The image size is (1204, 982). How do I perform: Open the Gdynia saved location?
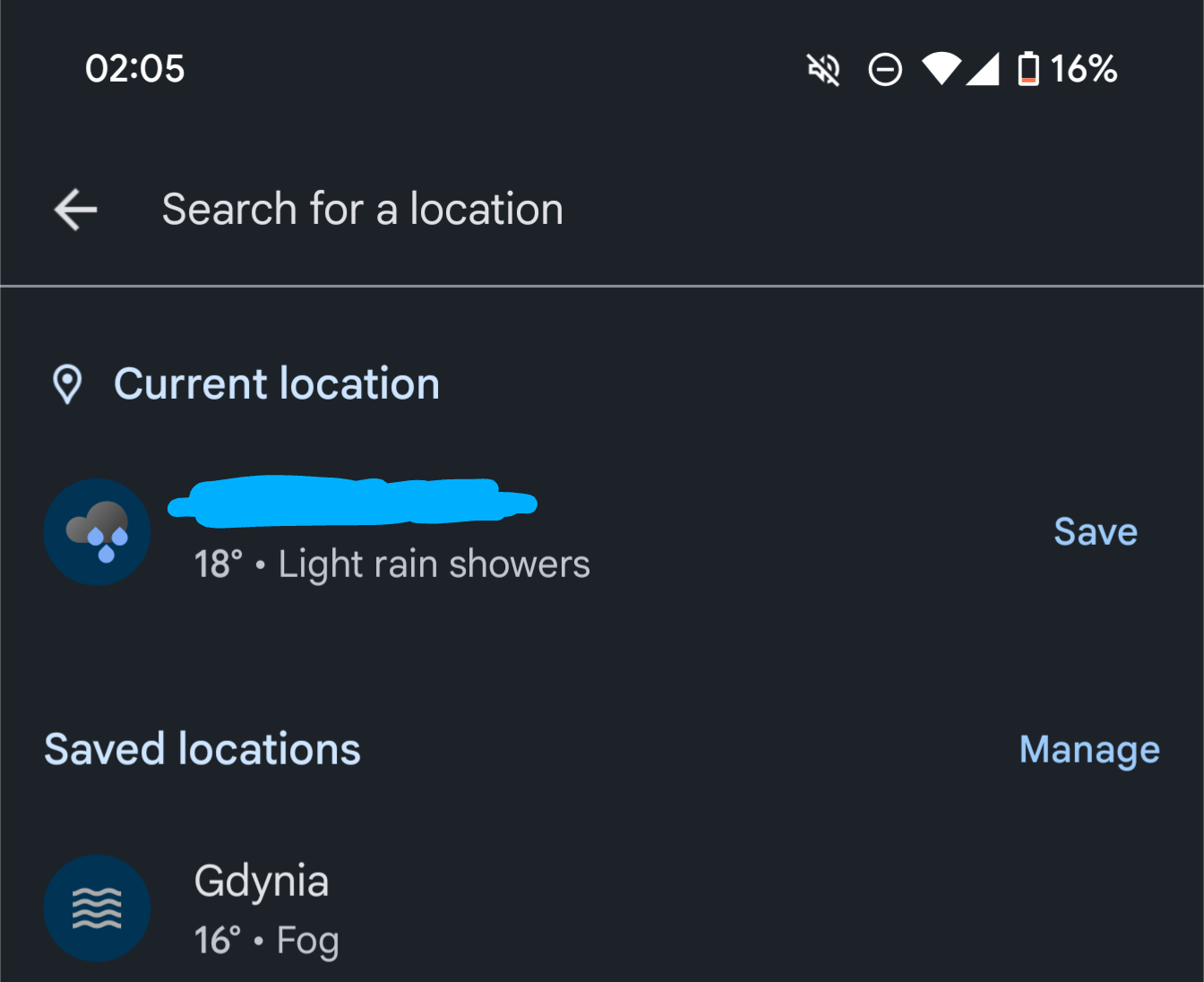coord(262,882)
